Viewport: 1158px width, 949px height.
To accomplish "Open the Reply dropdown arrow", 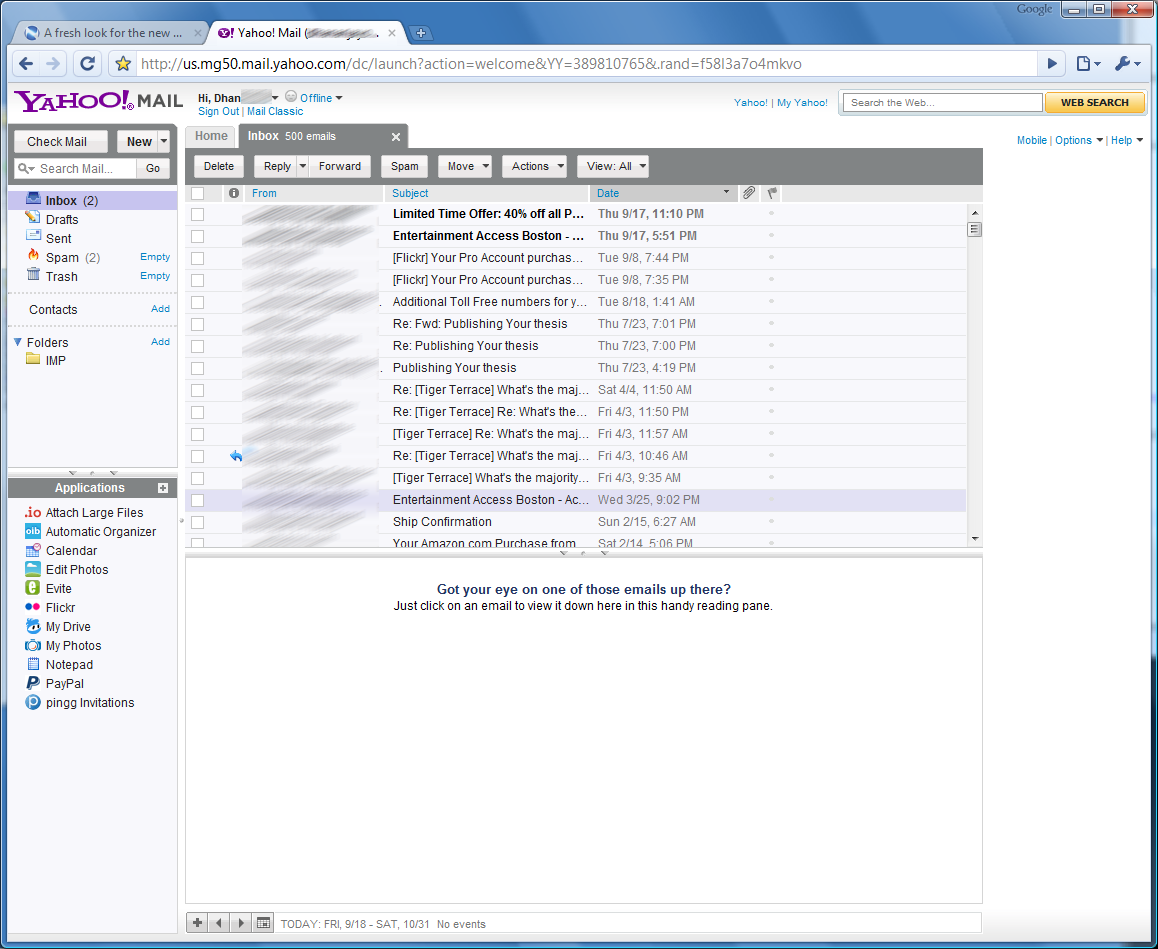I will pyautogui.click(x=302, y=166).
